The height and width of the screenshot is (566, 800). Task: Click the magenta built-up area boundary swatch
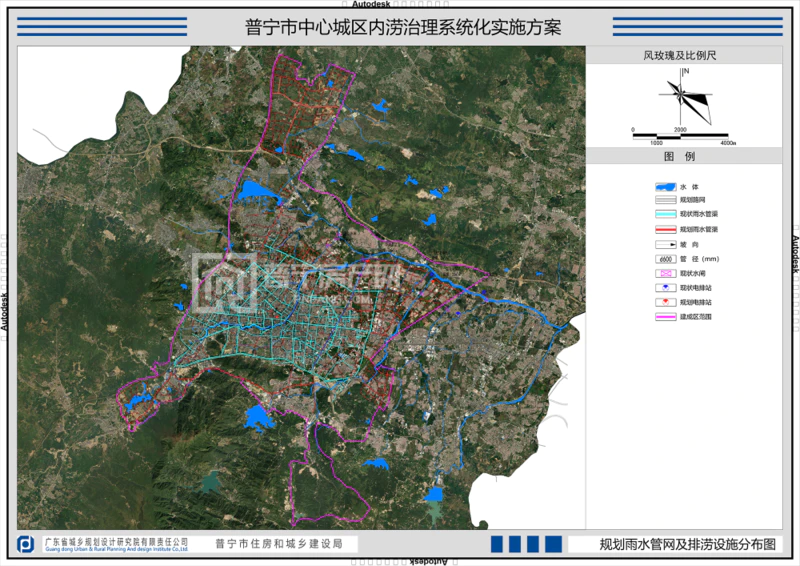coord(665,316)
